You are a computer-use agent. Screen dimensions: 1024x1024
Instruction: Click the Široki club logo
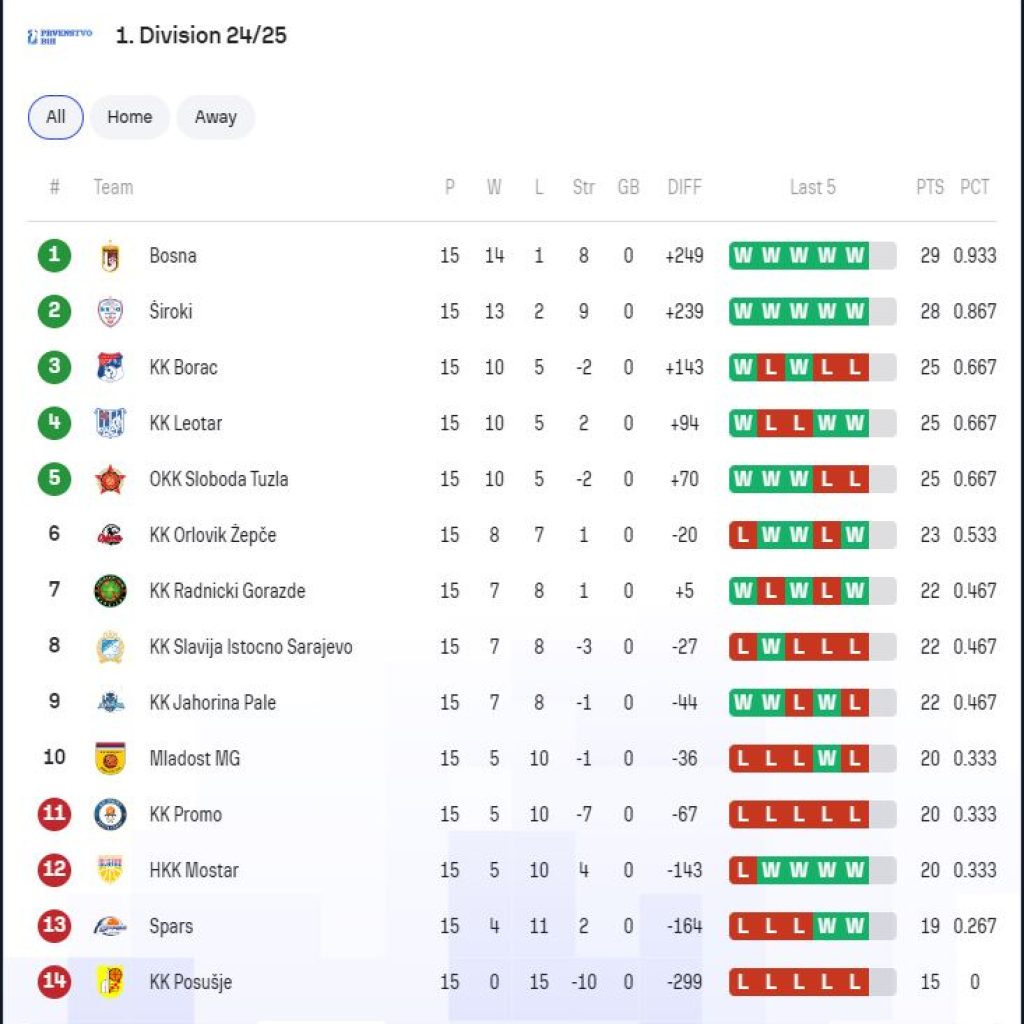pyautogui.click(x=110, y=312)
